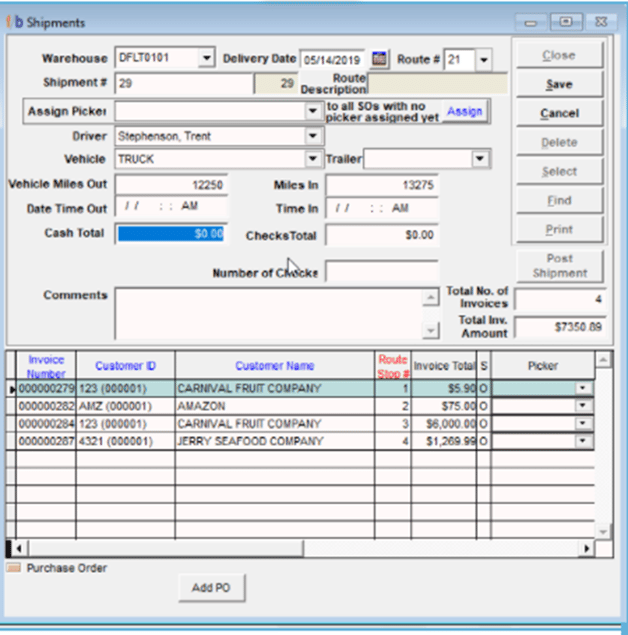Screen dimensions: 628x635
Task: Expand the Assign Picker combo box
Action: pyautogui.click(x=313, y=111)
